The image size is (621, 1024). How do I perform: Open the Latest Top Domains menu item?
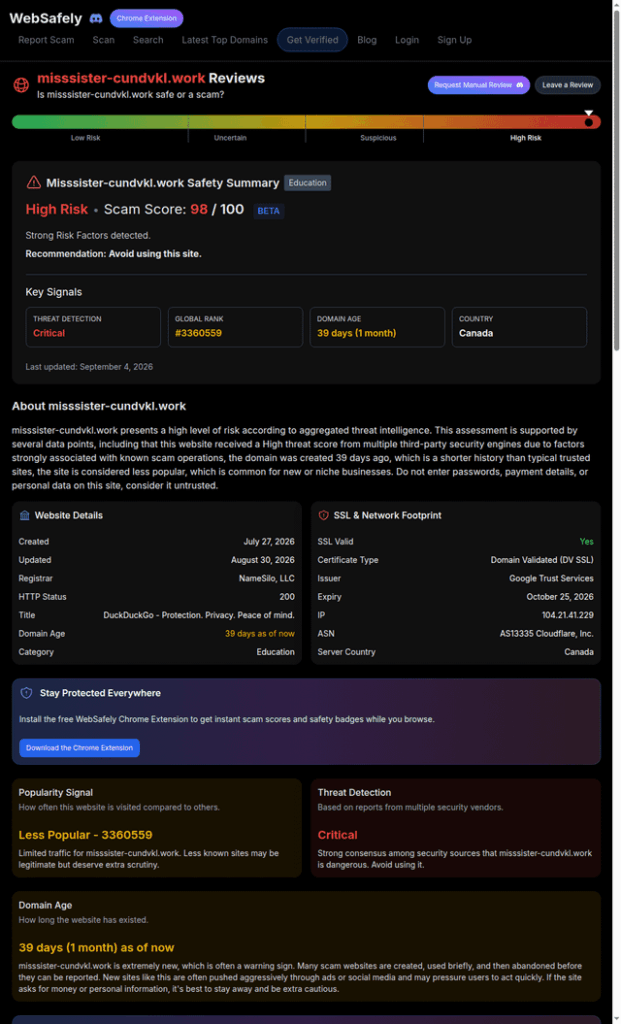click(x=225, y=40)
